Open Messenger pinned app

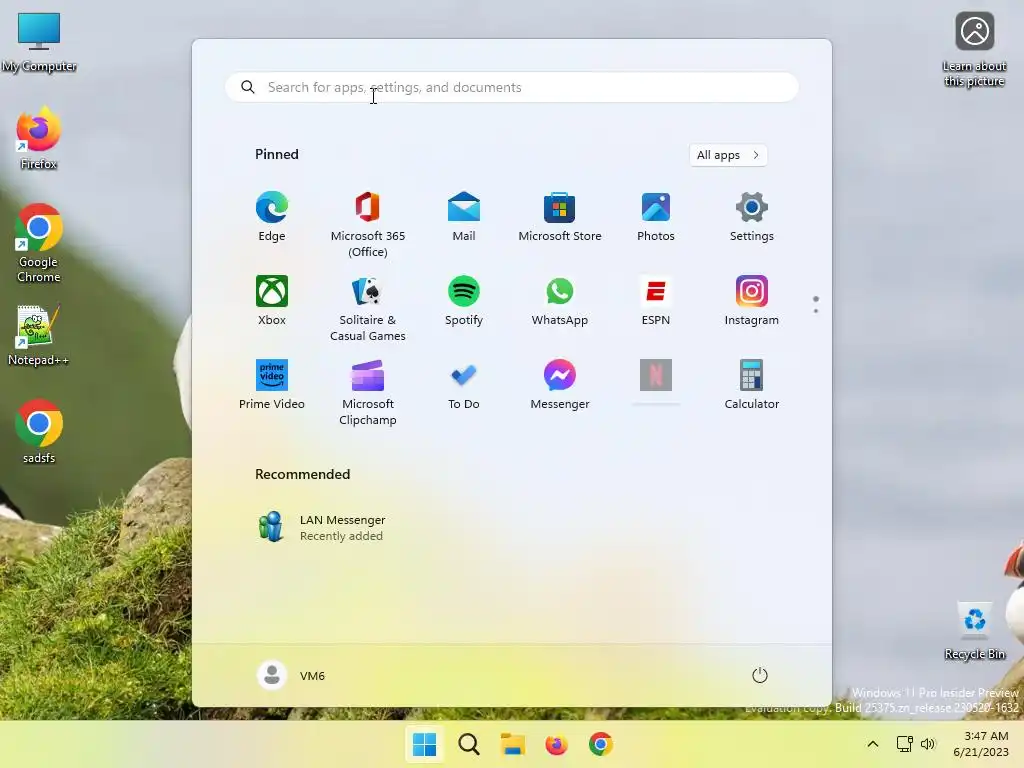(560, 385)
